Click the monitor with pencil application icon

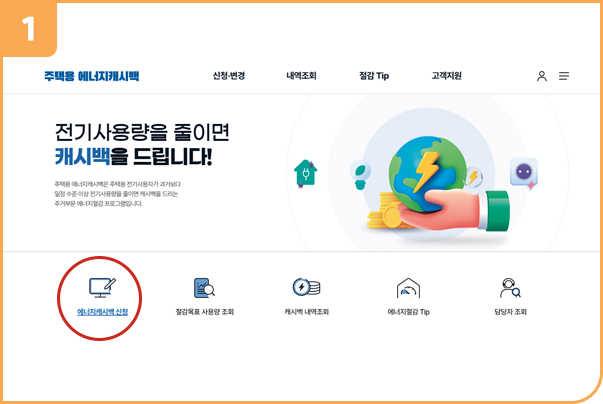[x=102, y=288]
